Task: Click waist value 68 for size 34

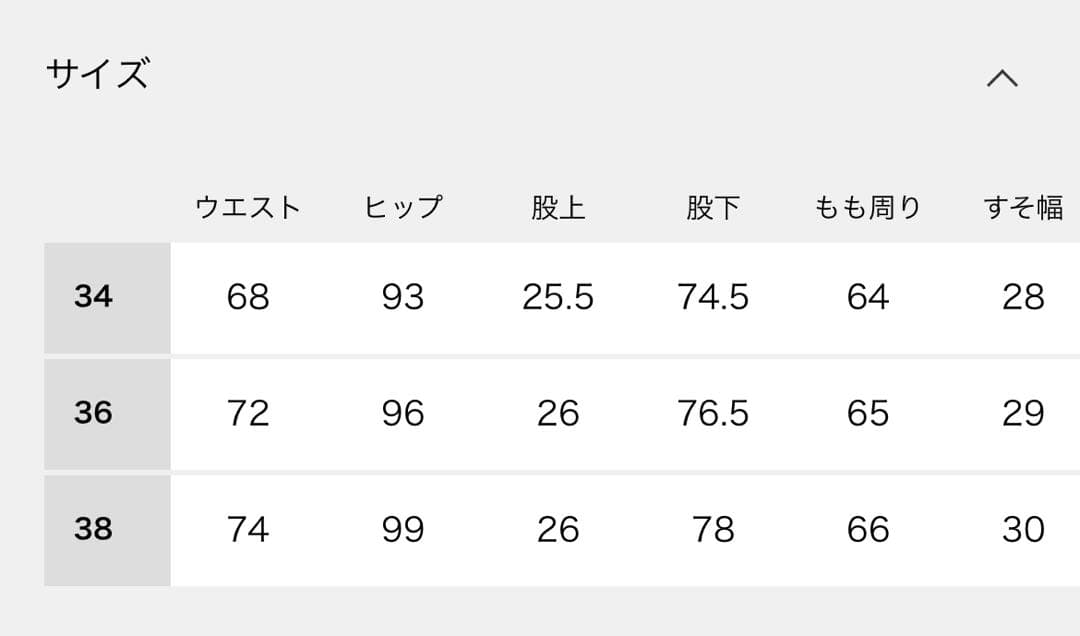Action: (249, 296)
